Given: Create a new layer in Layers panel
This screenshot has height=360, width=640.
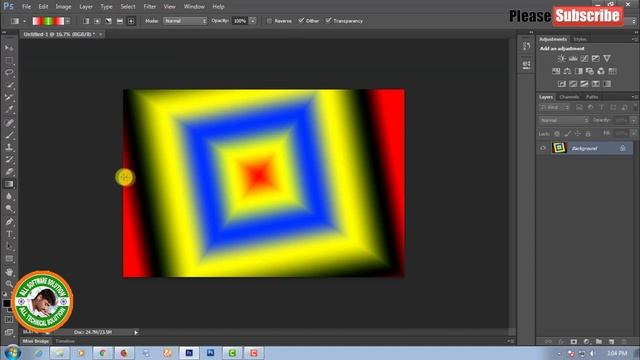Looking at the screenshot, I should click(611, 341).
